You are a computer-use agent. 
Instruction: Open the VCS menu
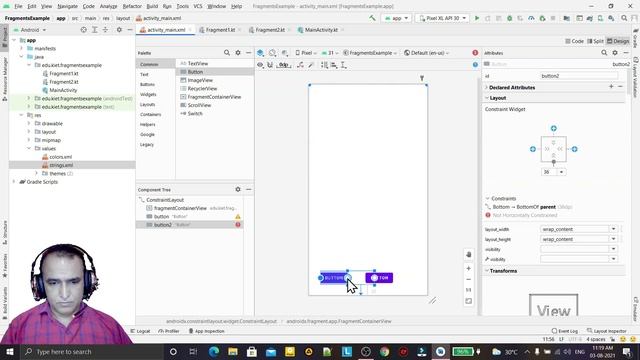(x=198, y=6)
